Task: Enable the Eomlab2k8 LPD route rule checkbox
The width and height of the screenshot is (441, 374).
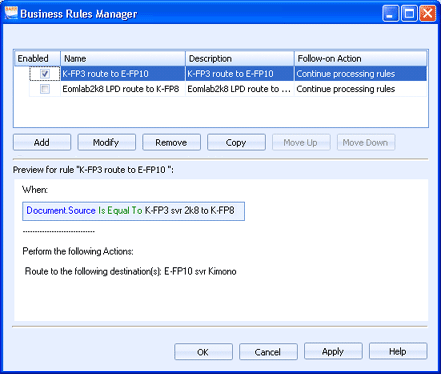Action: coord(45,89)
